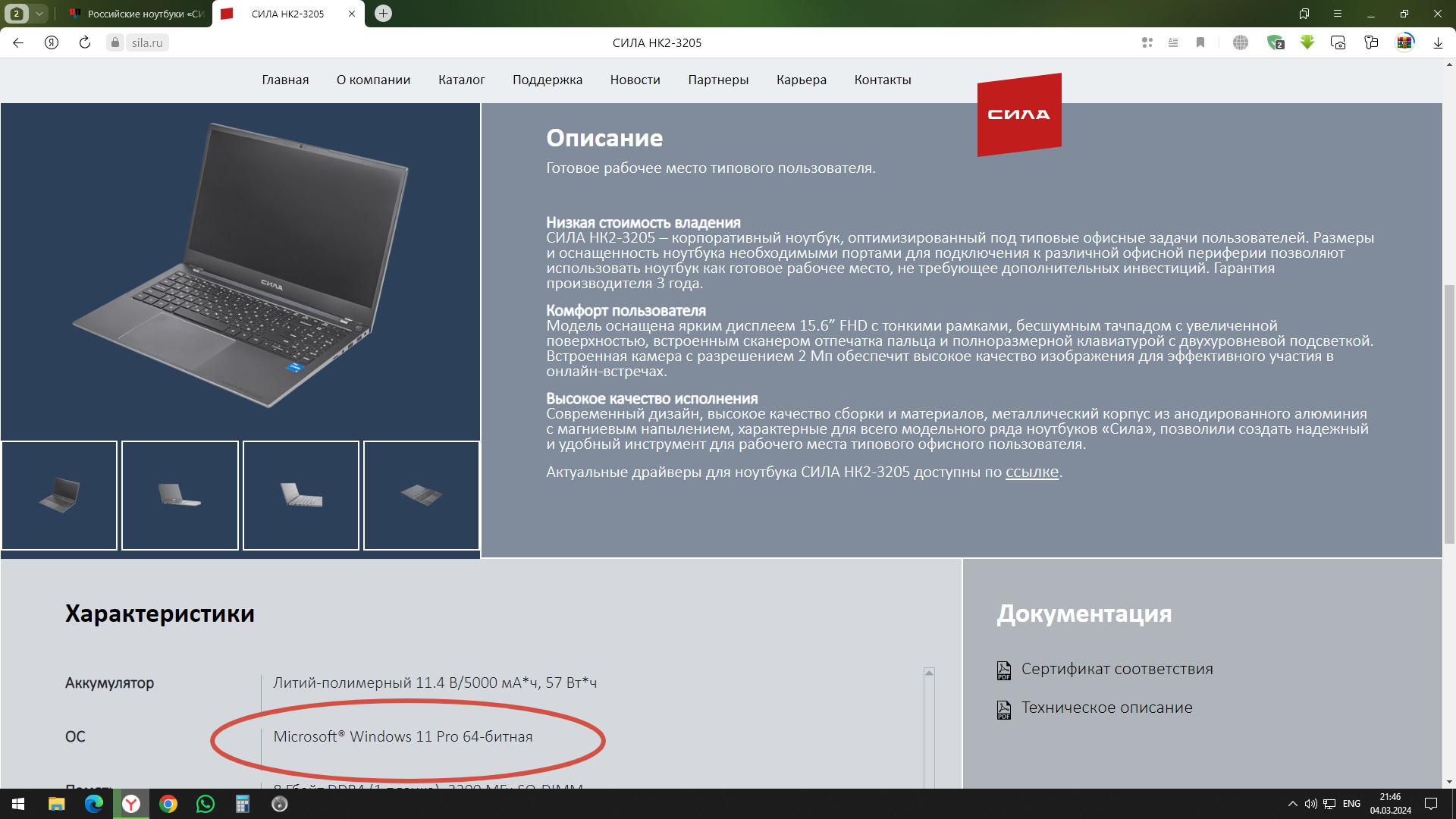Go back using the browser back arrow

pos(18,42)
